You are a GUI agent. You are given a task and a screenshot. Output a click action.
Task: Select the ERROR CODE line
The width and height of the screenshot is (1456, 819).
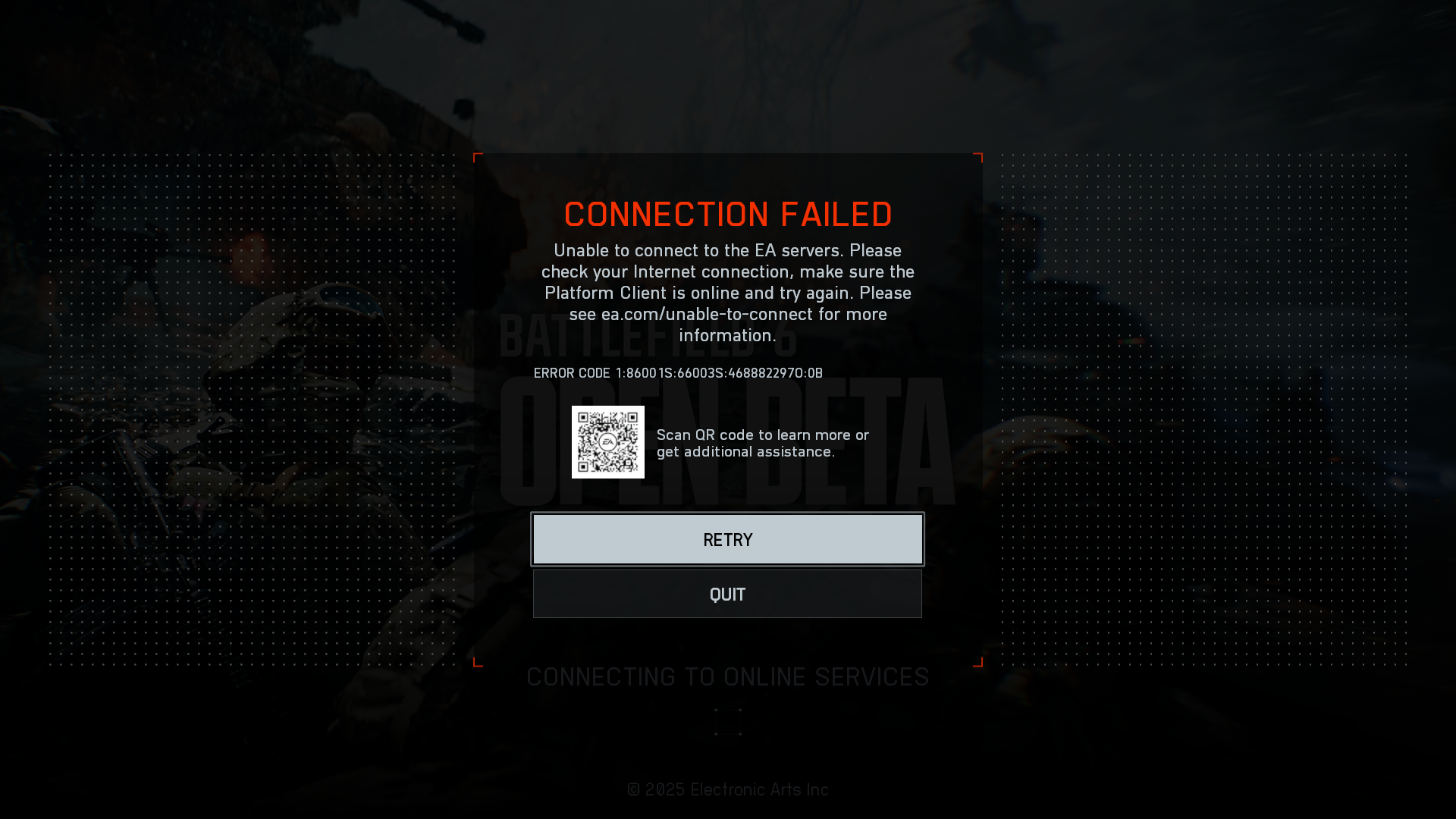678,373
